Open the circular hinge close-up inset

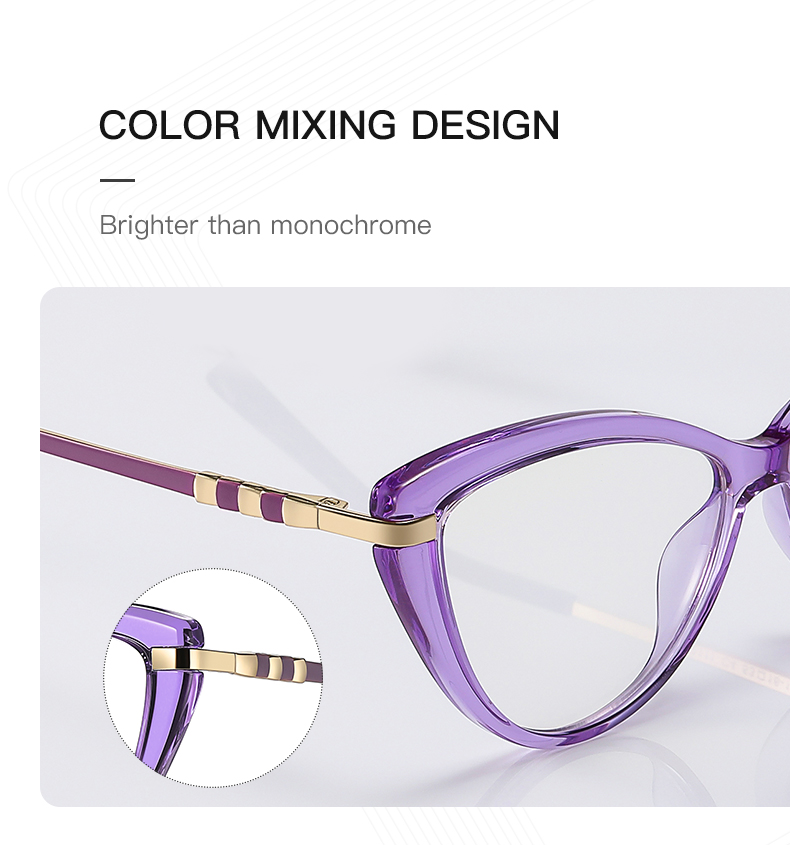(x=213, y=677)
